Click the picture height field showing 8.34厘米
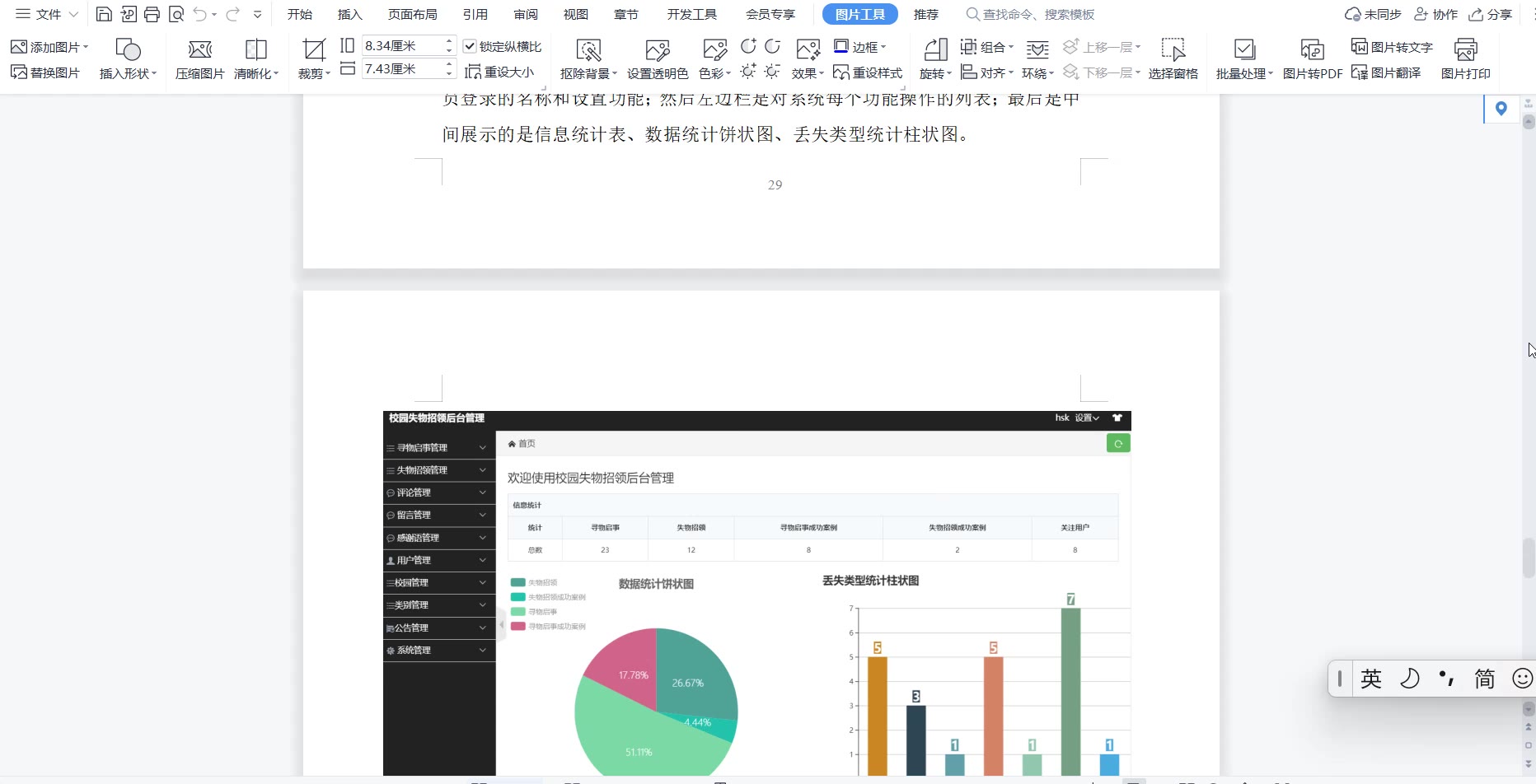1536x784 pixels. [x=402, y=45]
